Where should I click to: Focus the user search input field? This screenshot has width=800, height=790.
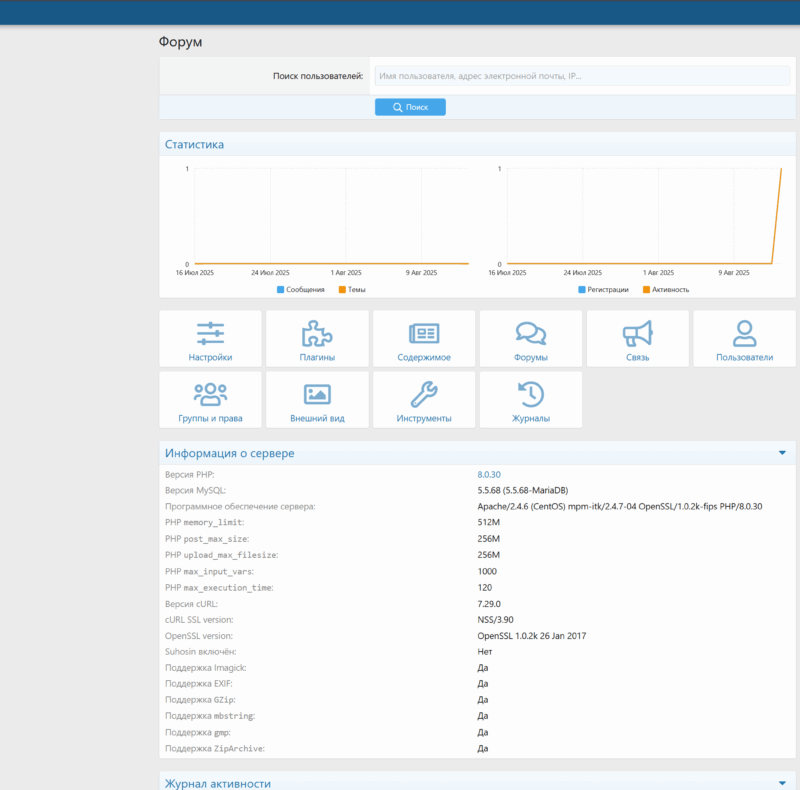point(582,76)
